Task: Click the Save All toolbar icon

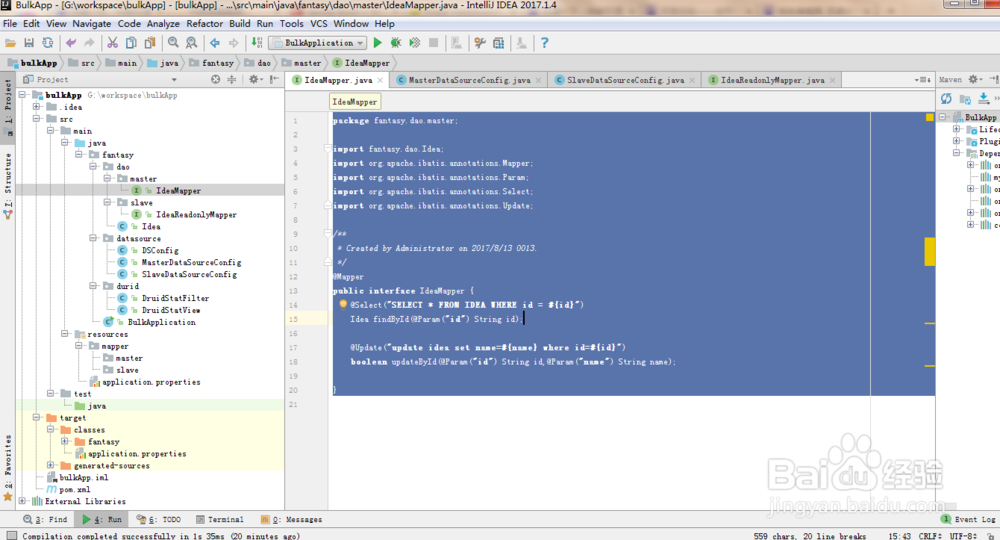Action: tap(29, 43)
